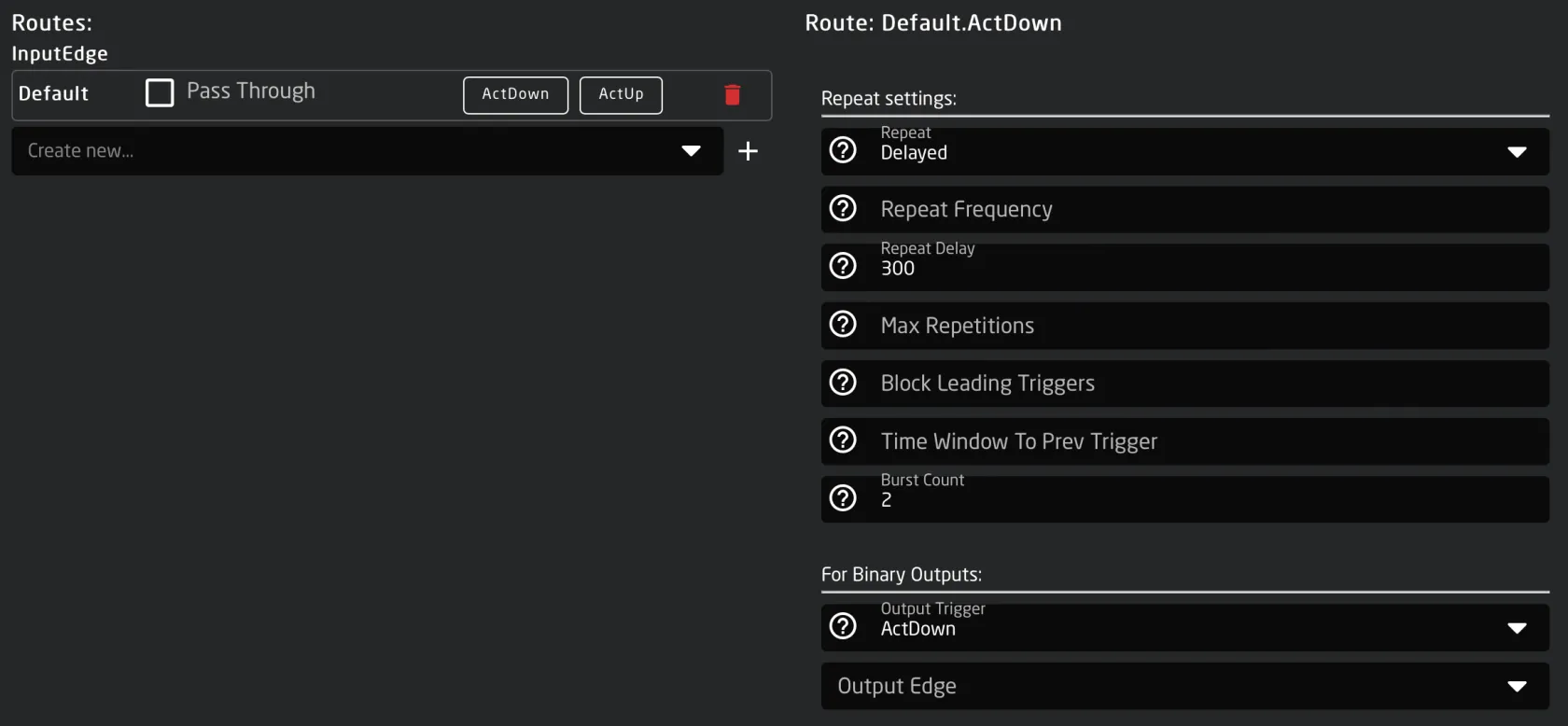Click help icon next to Repeat dropdown
Screen dimensions: 1568x726
tap(843, 150)
